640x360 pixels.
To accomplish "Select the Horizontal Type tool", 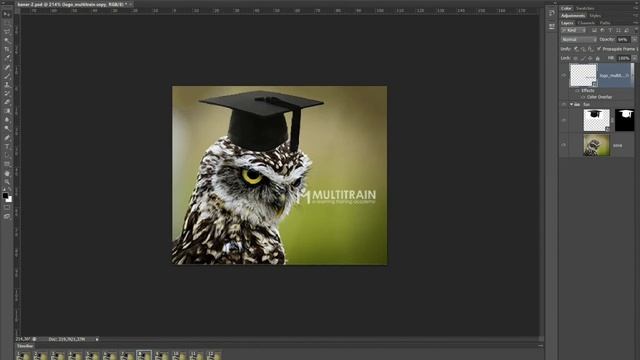I will (x=7, y=147).
